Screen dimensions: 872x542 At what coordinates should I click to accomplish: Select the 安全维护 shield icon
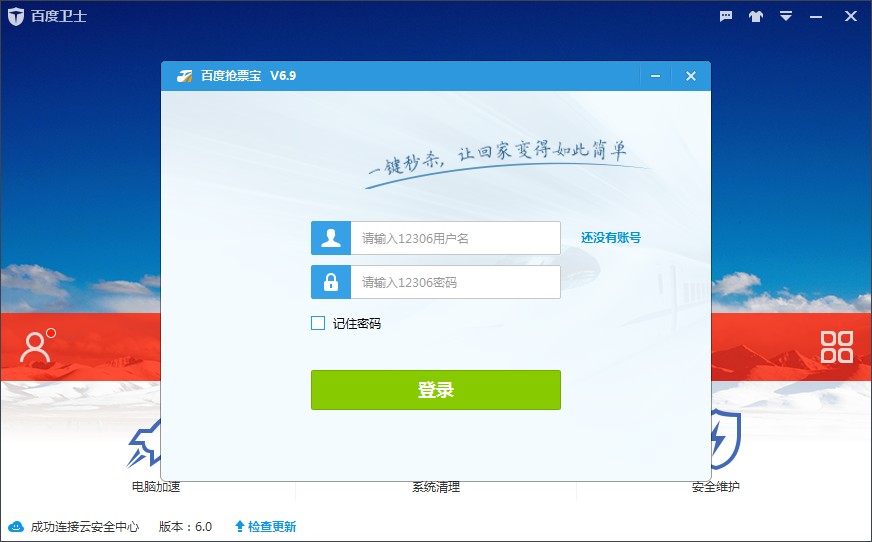(723, 440)
